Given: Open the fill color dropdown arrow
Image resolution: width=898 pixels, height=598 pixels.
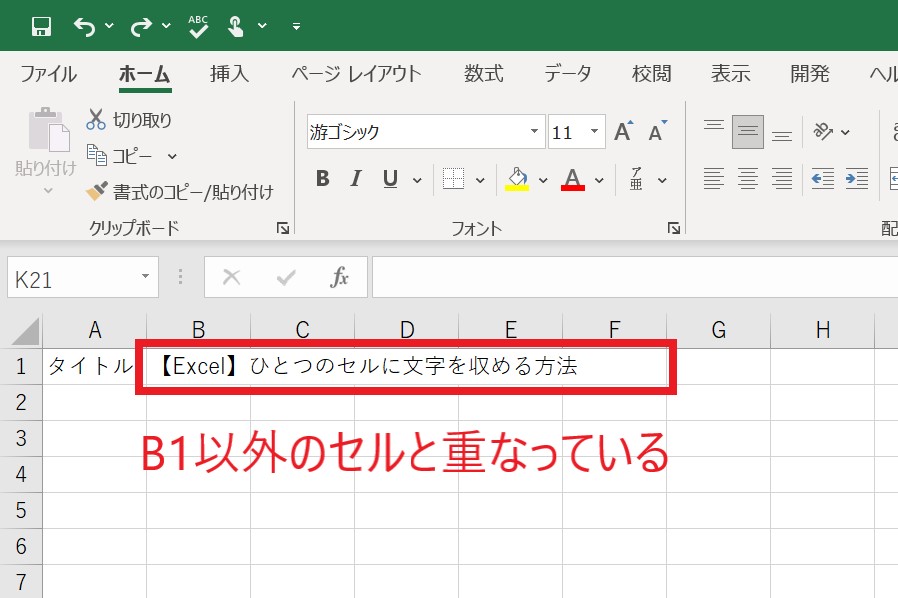Looking at the screenshot, I should pyautogui.click(x=543, y=180).
